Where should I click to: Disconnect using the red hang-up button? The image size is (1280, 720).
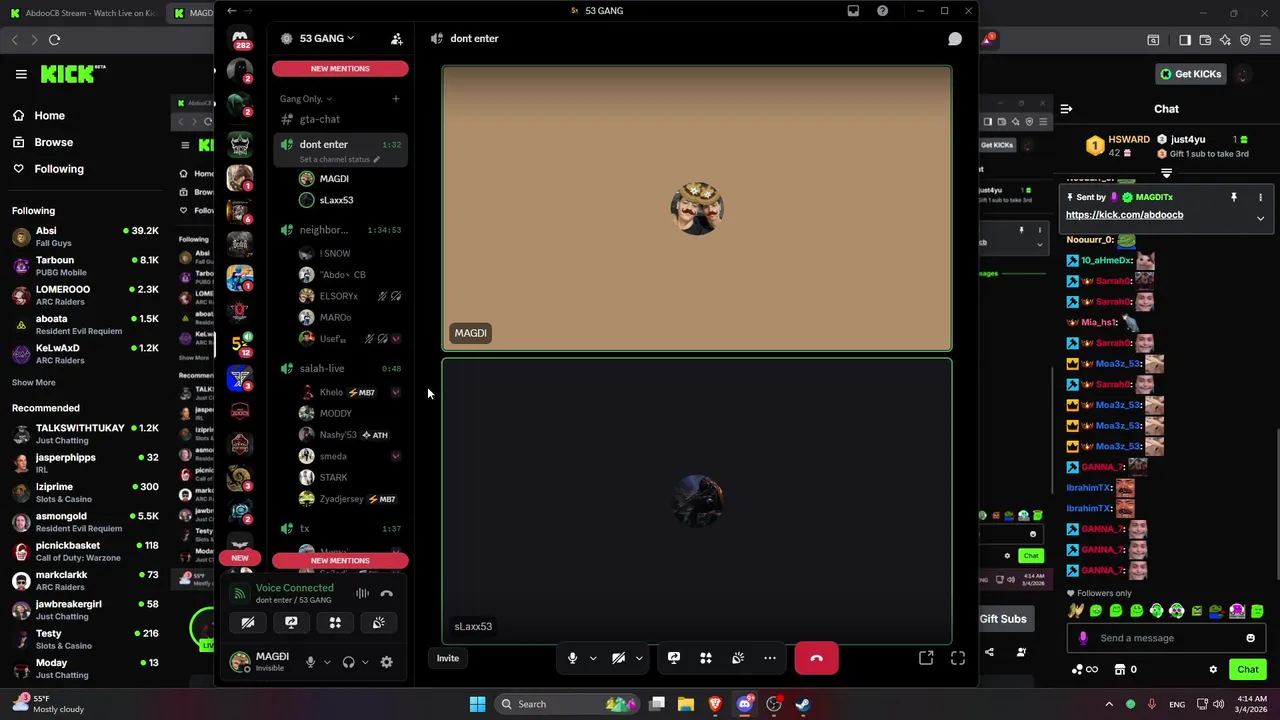(816, 658)
